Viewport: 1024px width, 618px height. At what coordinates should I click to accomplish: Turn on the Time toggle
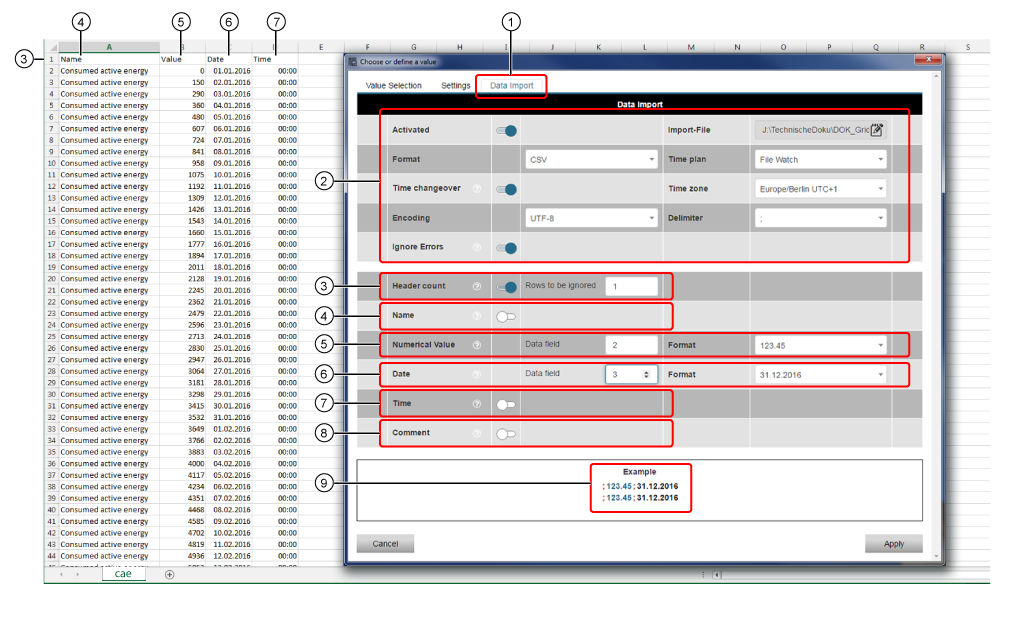pyautogui.click(x=506, y=404)
